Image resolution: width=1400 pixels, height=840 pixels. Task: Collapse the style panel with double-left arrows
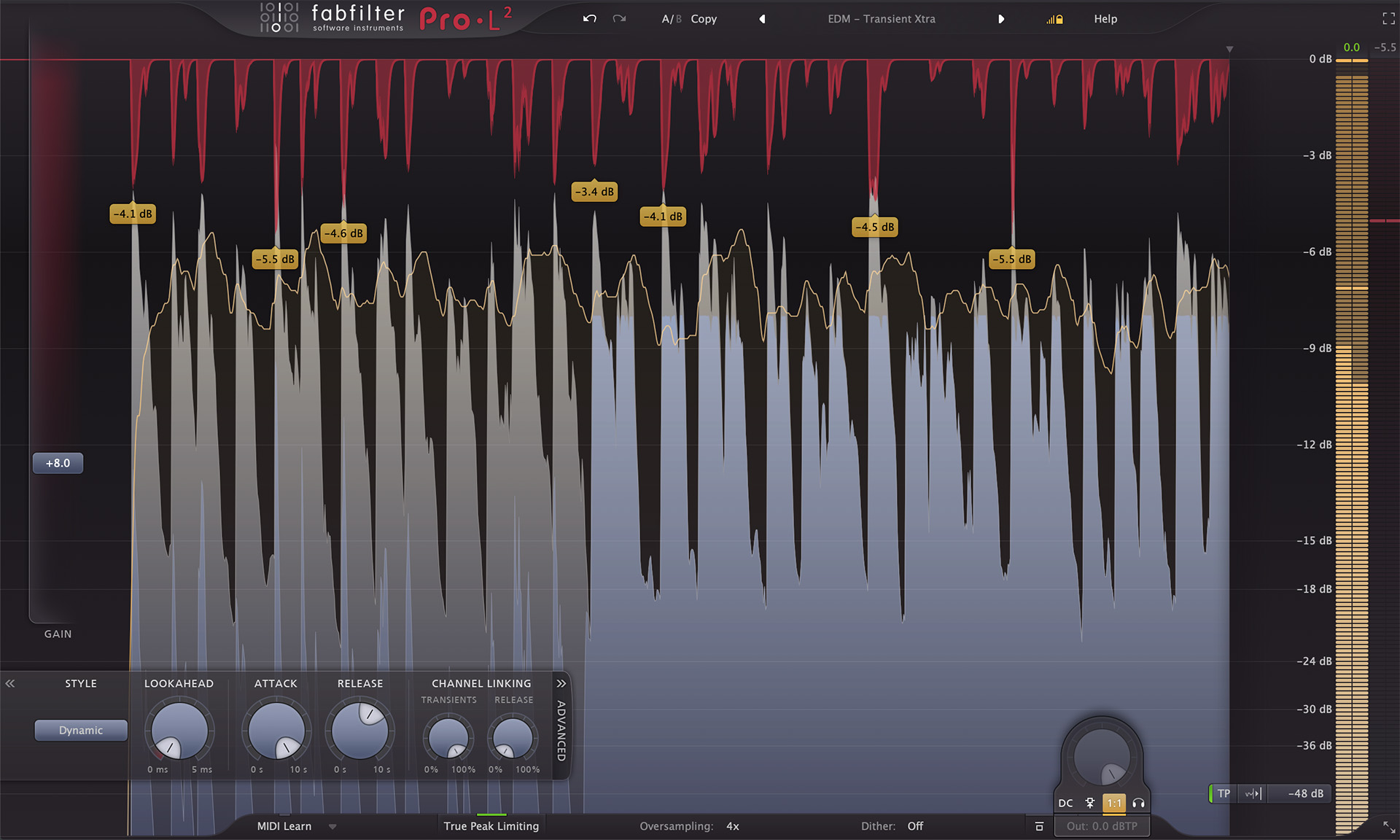[10, 683]
